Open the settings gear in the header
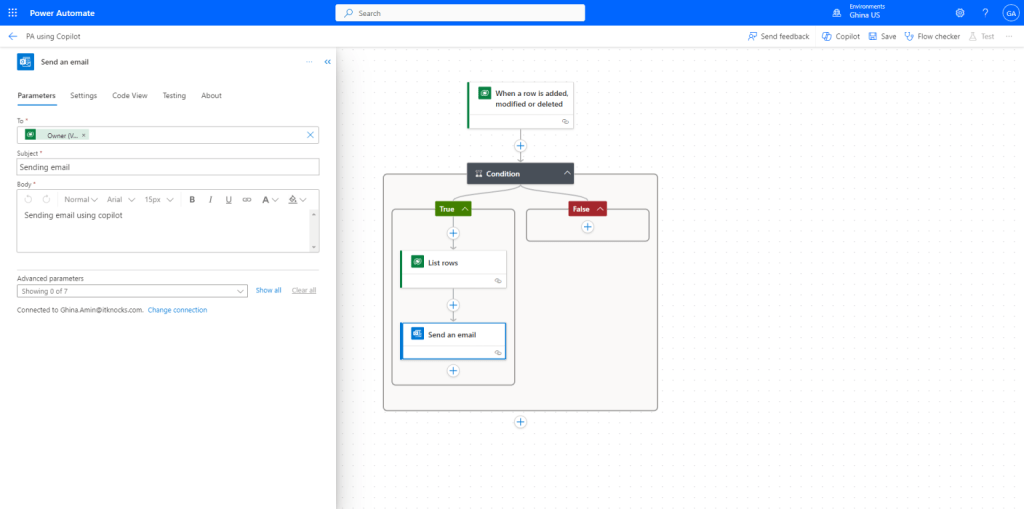Viewport: 1024px width, 509px height. coord(960,13)
